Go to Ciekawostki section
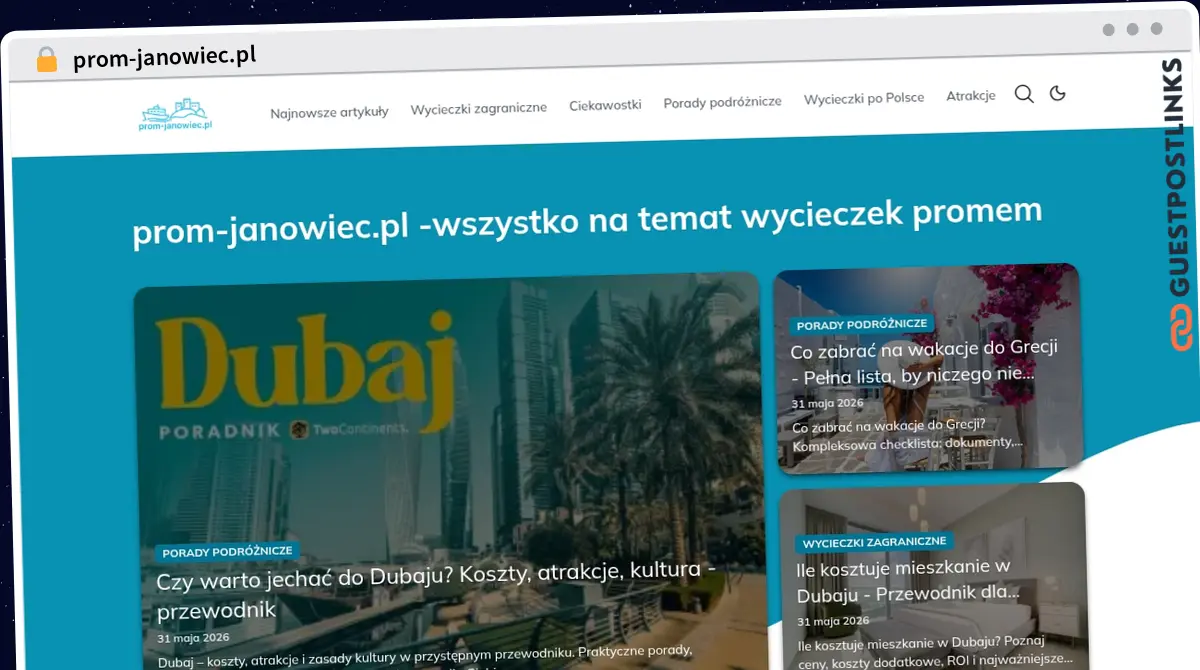The image size is (1200, 670). click(605, 105)
